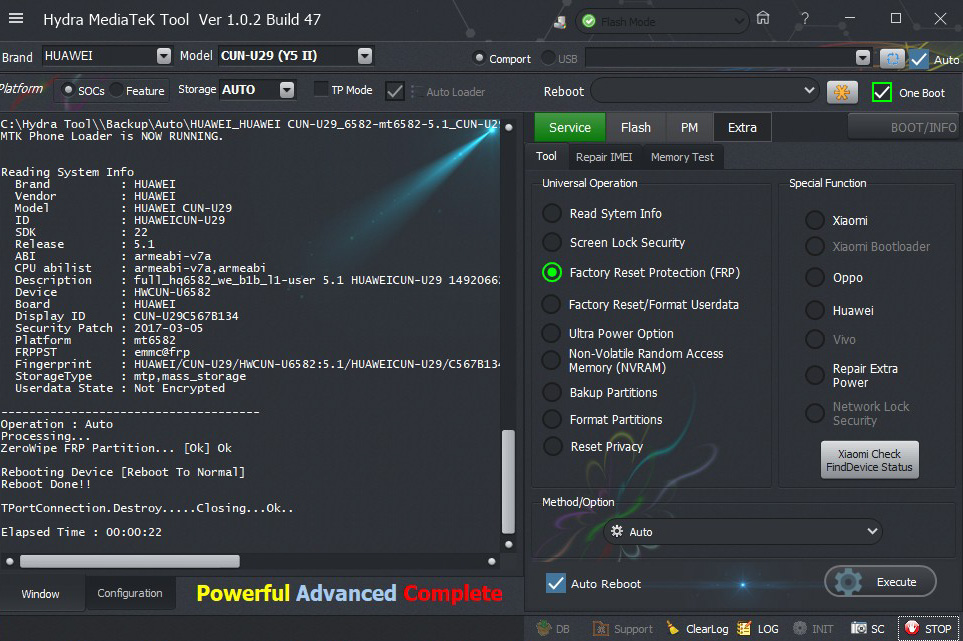963x641 pixels.
Task: Open the Tool sub-tab
Action: tap(546, 157)
